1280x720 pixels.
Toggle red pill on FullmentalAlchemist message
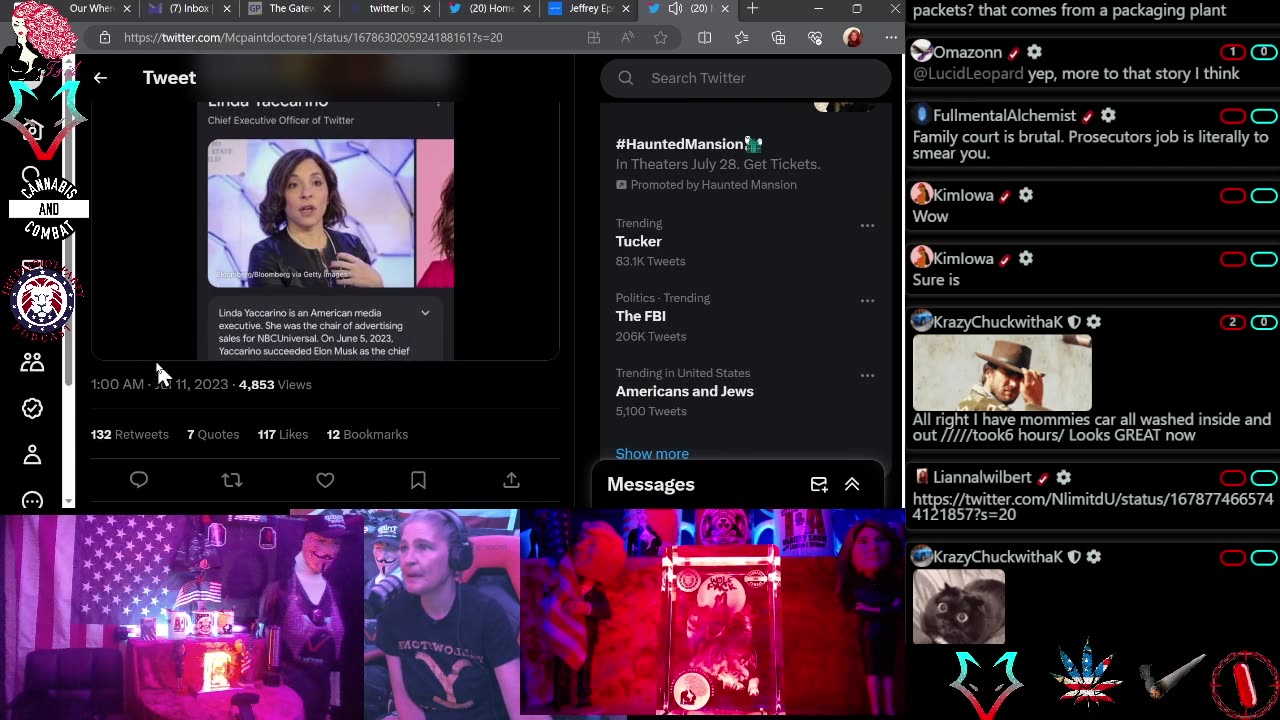pos(1233,115)
